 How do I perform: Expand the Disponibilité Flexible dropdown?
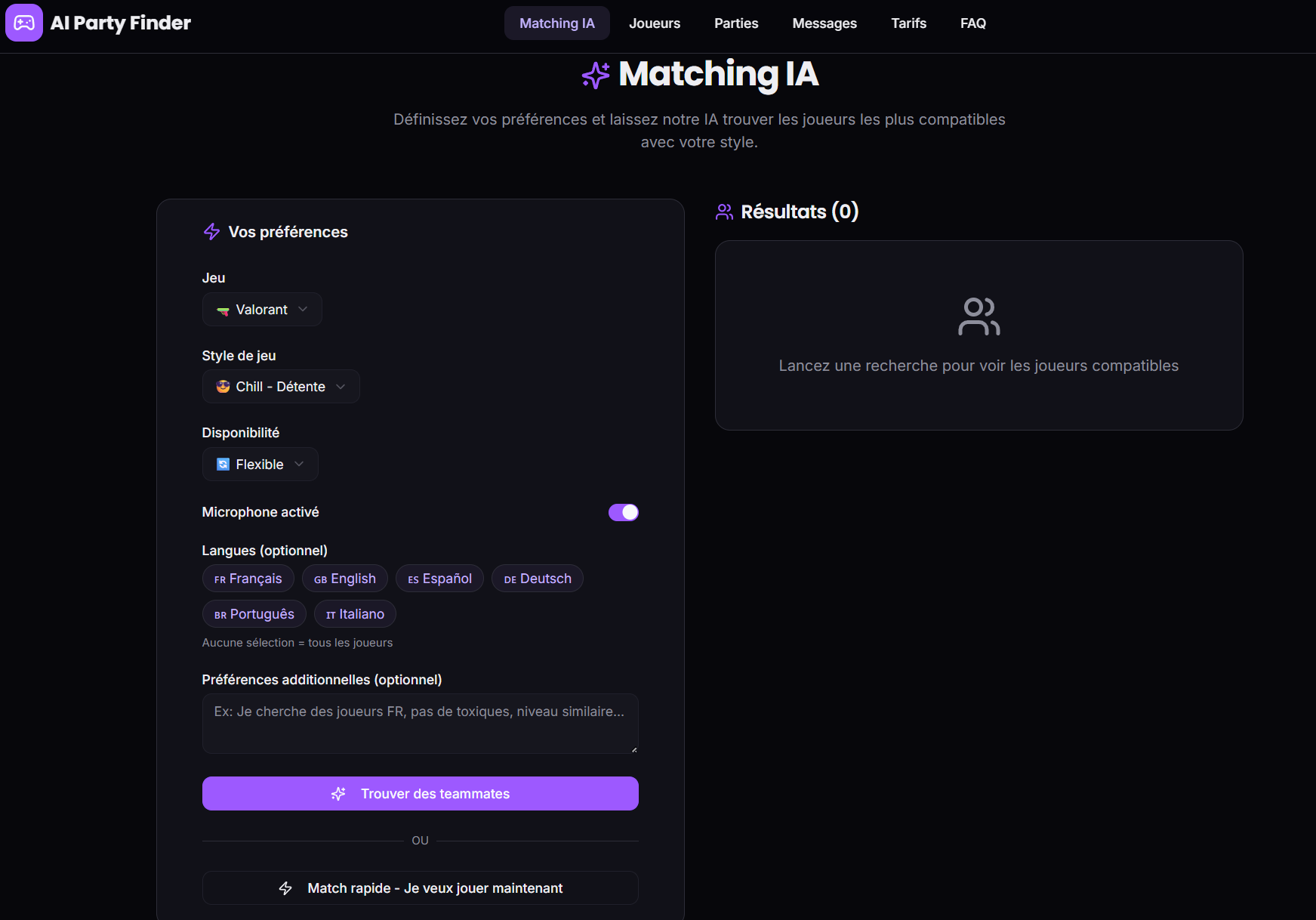(260, 464)
